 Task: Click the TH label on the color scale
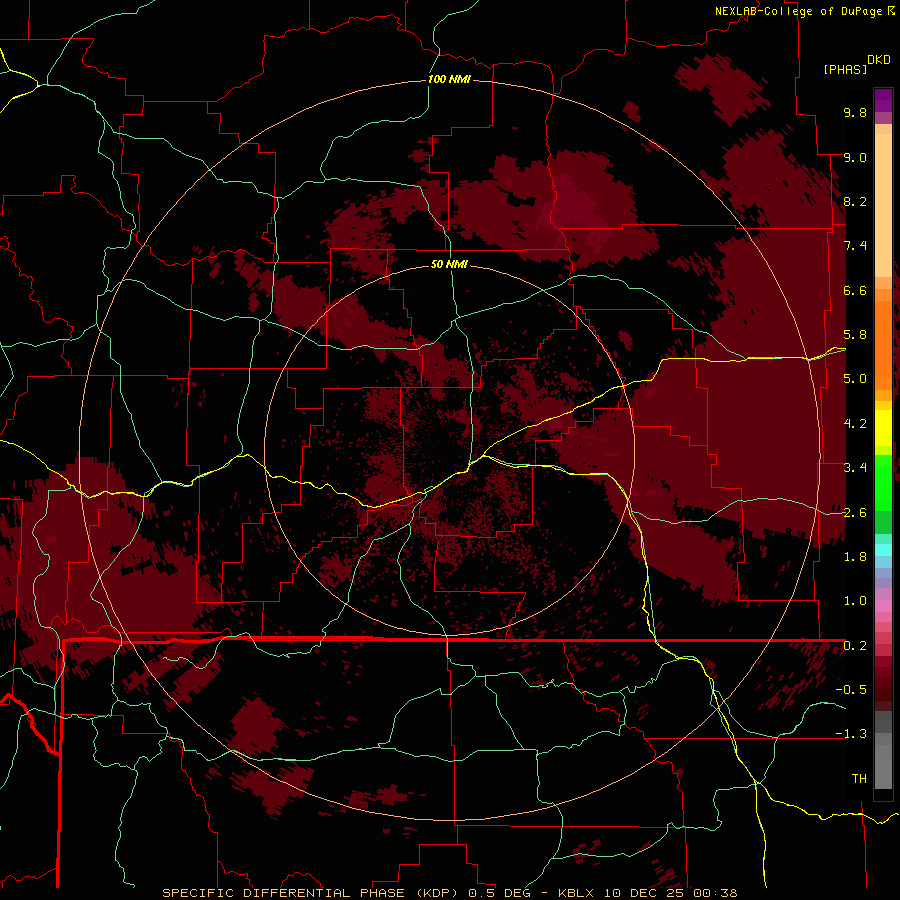(859, 779)
